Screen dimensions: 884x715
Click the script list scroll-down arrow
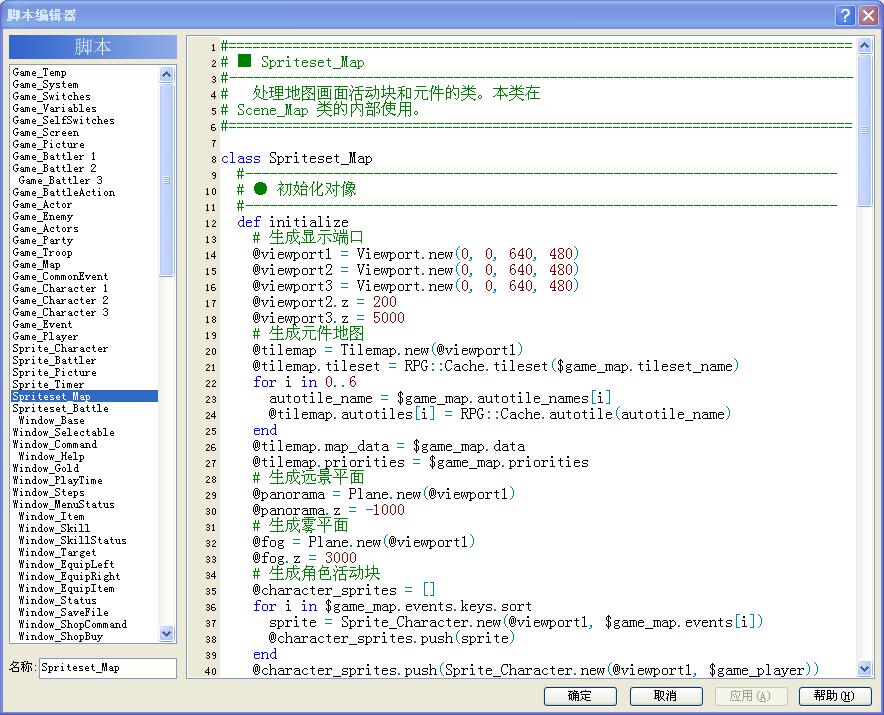(x=166, y=633)
